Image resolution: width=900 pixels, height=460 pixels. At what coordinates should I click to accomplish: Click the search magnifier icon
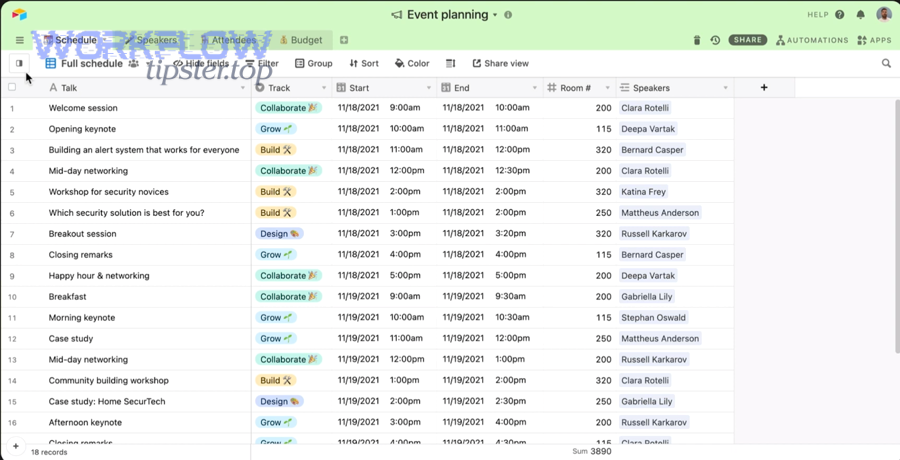(886, 63)
